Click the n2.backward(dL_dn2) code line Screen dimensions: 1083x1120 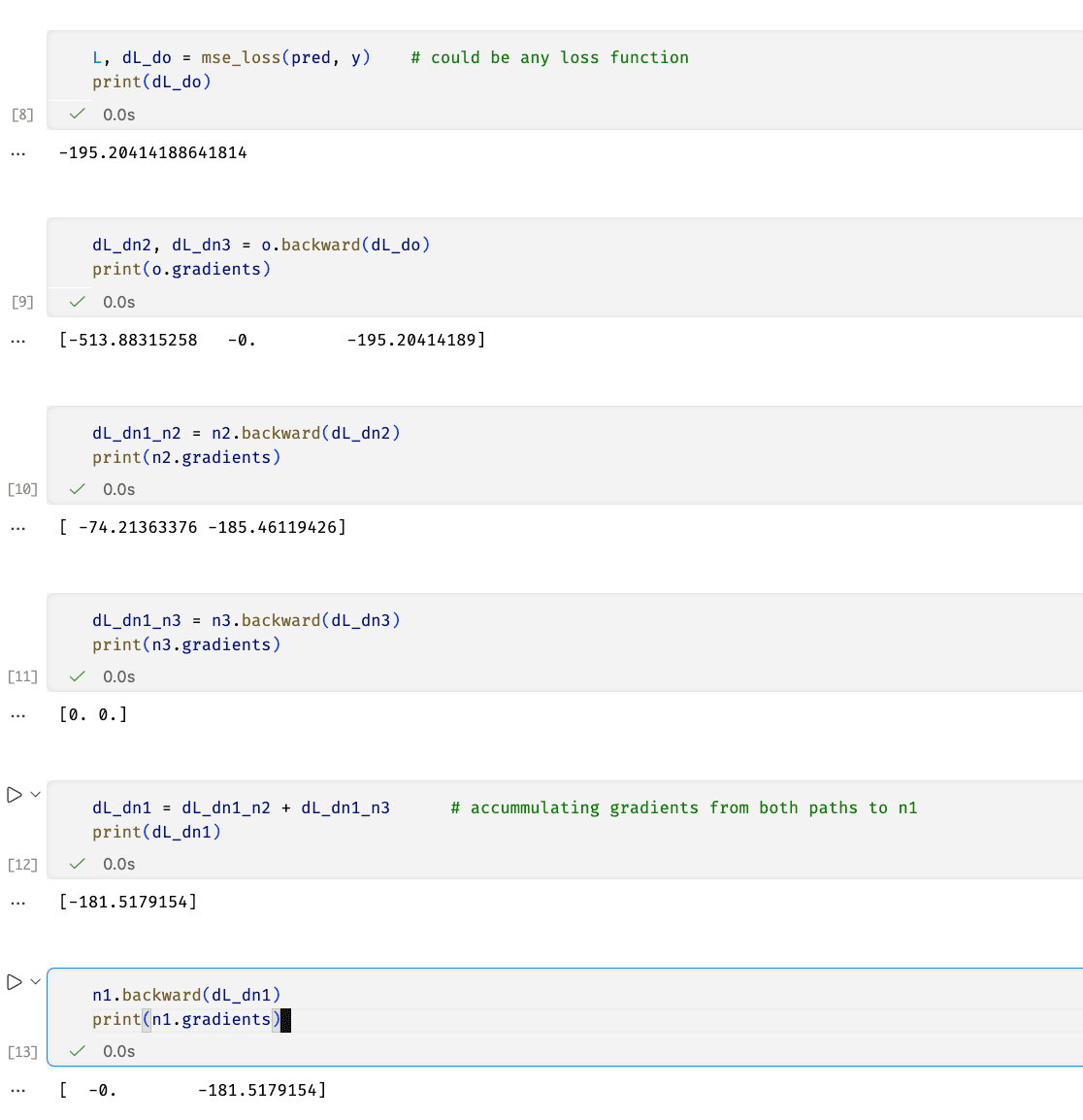pyautogui.click(x=246, y=433)
